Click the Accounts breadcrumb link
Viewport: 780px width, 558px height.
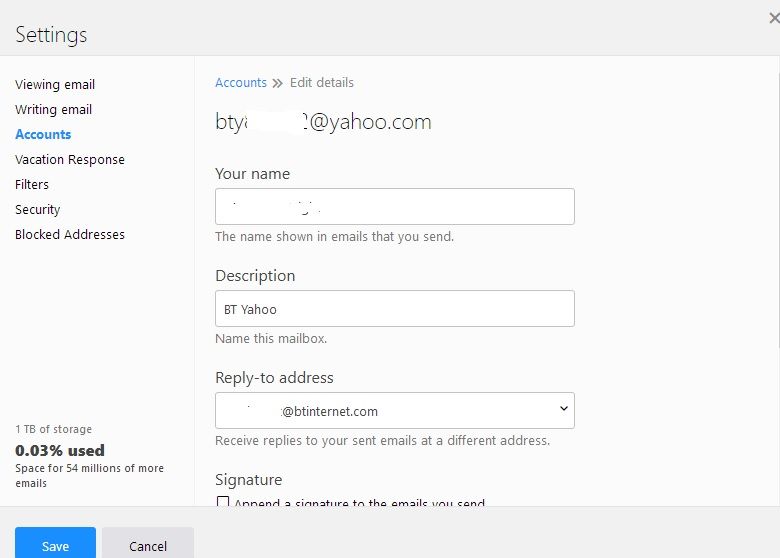(241, 83)
